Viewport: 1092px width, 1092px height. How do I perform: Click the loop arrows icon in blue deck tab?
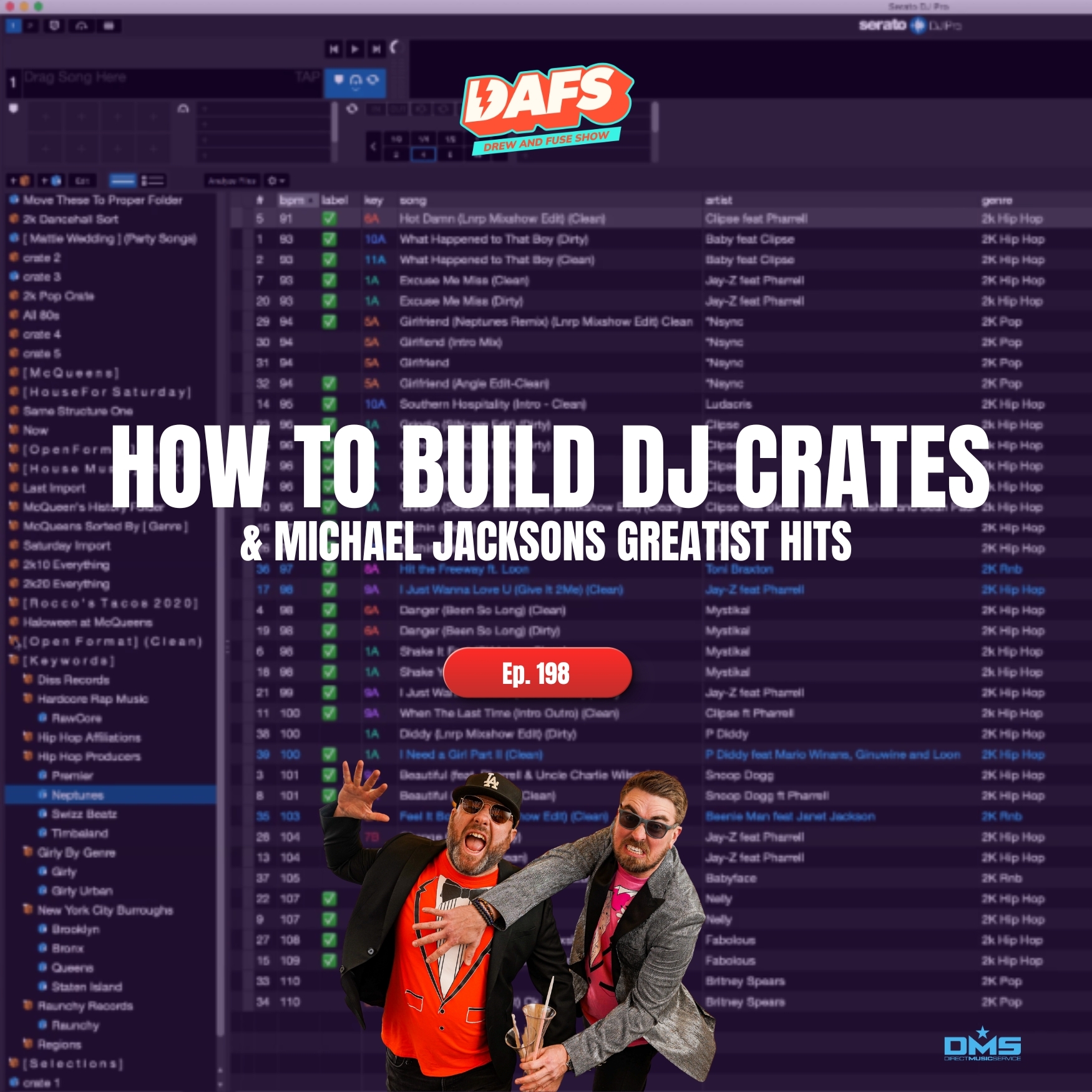373,80
